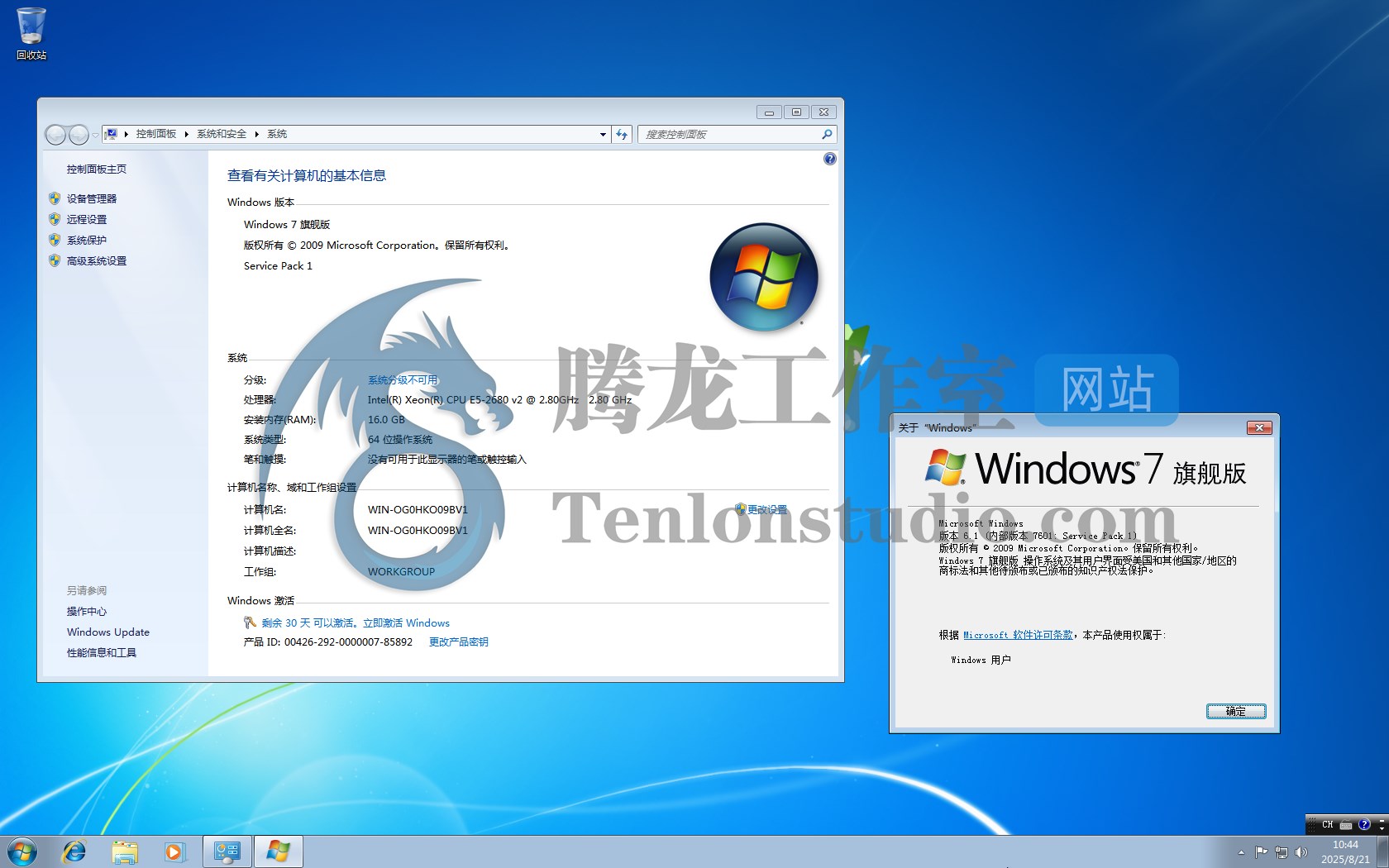This screenshot has height=868, width=1389.
Task: Click the refresh button beside the address bar
Action: pyautogui.click(x=622, y=134)
